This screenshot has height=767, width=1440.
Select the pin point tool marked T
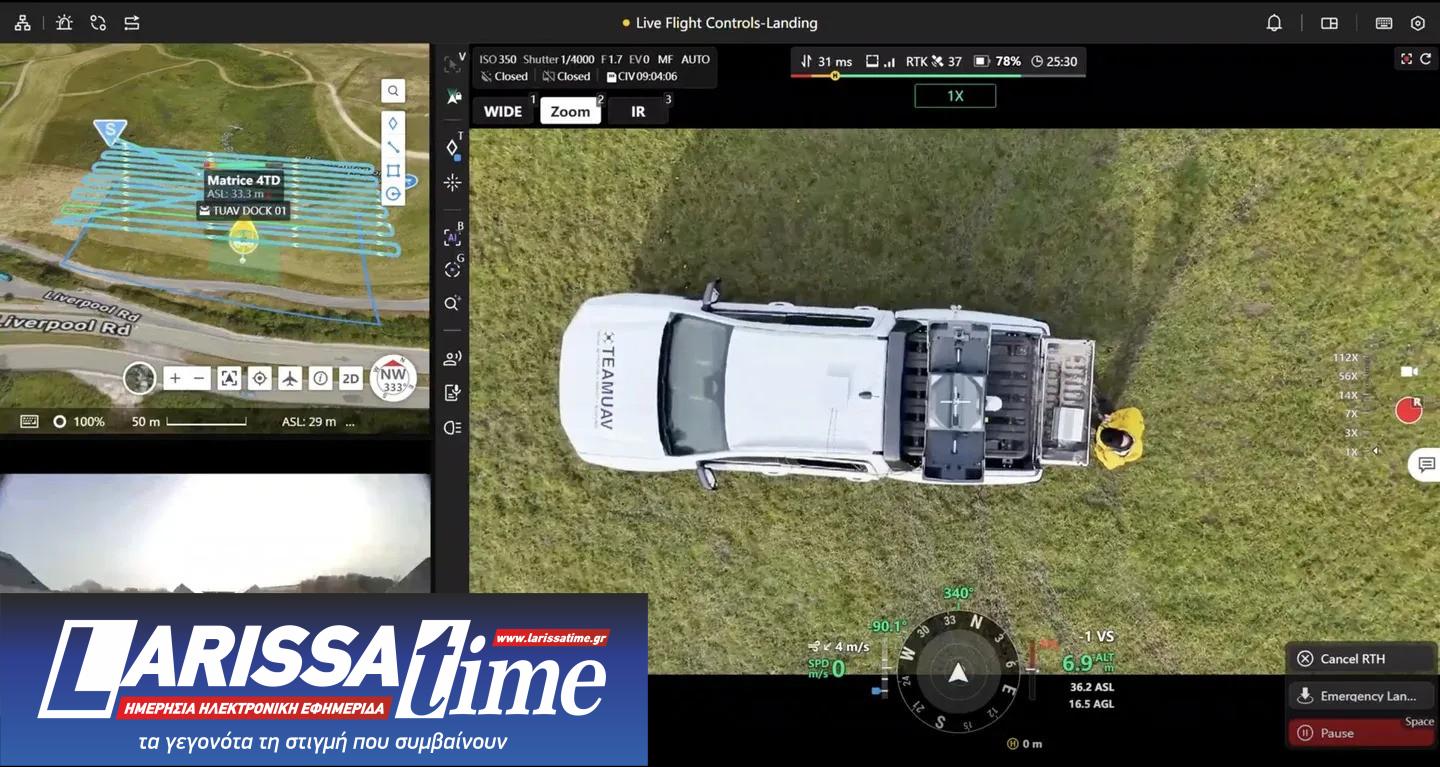pyautogui.click(x=452, y=147)
